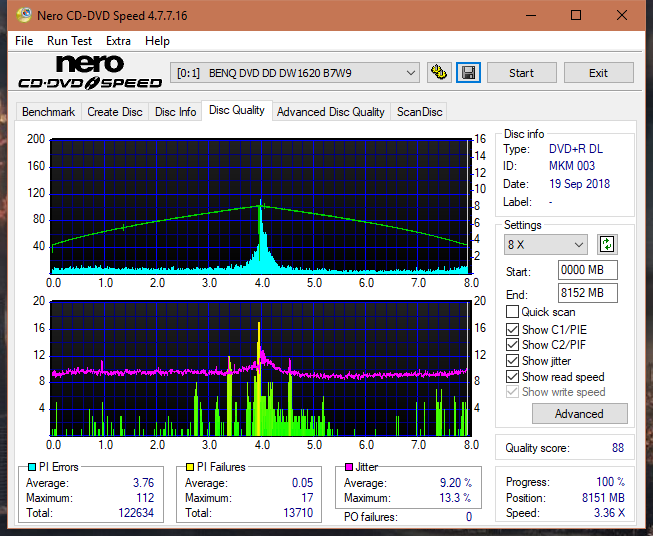653x536 pixels.
Task: Switch to the ScanDisc tab
Action: [419, 112]
